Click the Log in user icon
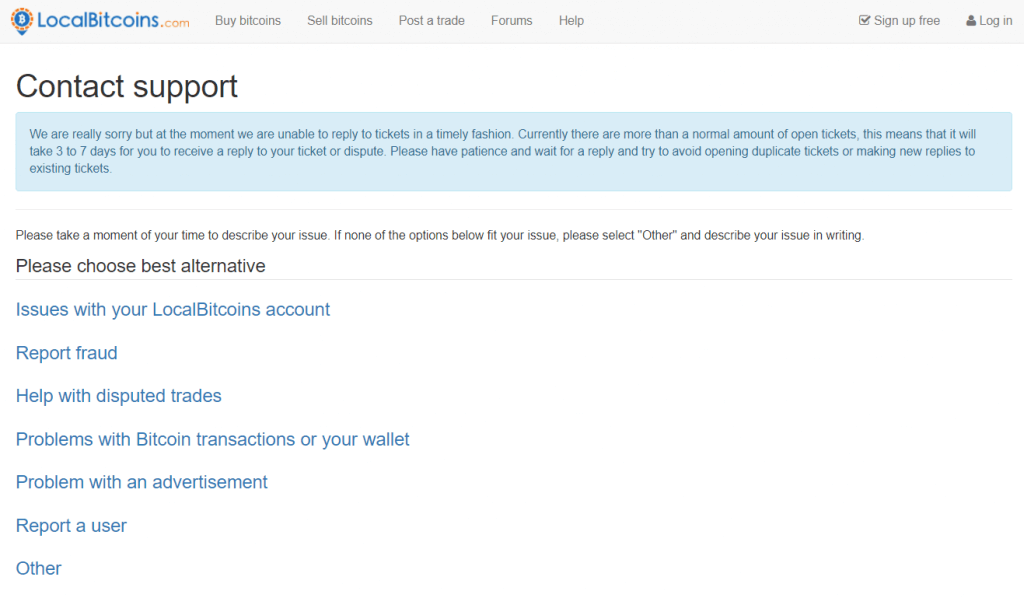Viewport: 1024px width, 598px height. [971, 21]
